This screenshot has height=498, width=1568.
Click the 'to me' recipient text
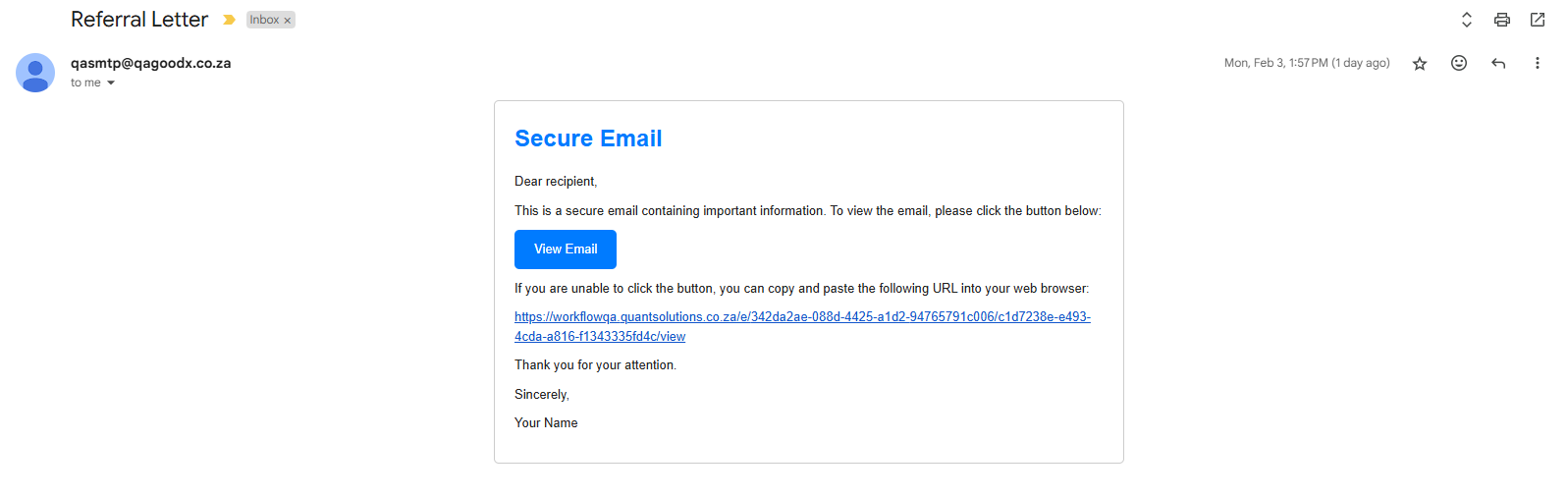(x=85, y=83)
